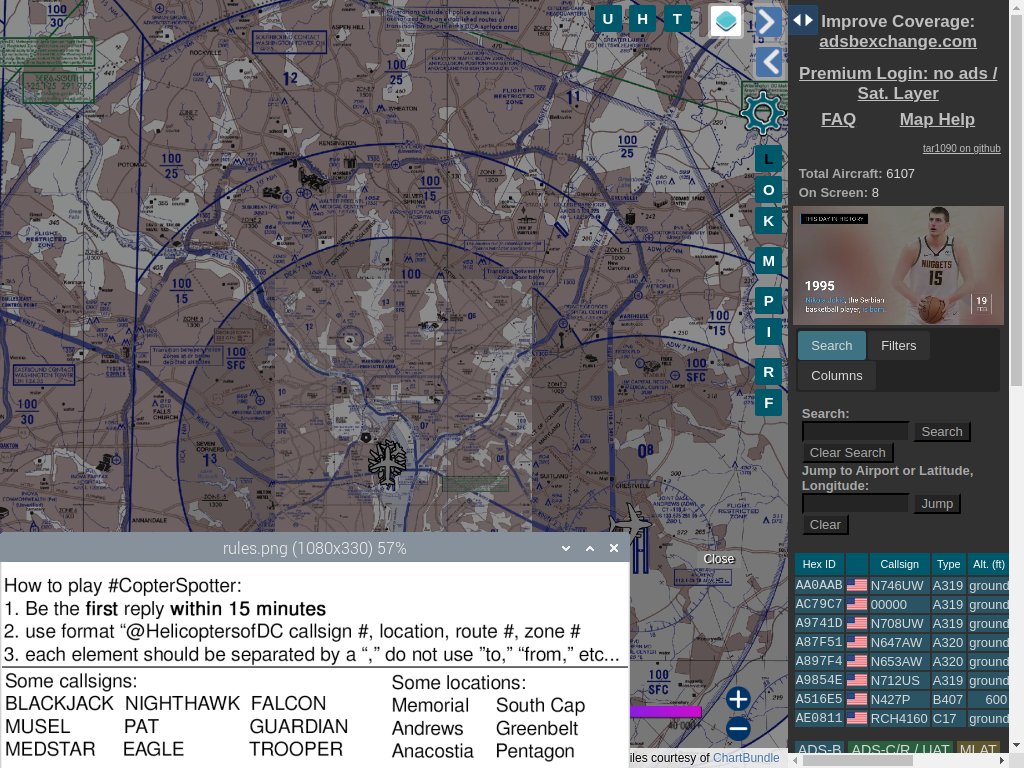
Task: Open the adsbexchange.com link
Action: click(x=897, y=41)
